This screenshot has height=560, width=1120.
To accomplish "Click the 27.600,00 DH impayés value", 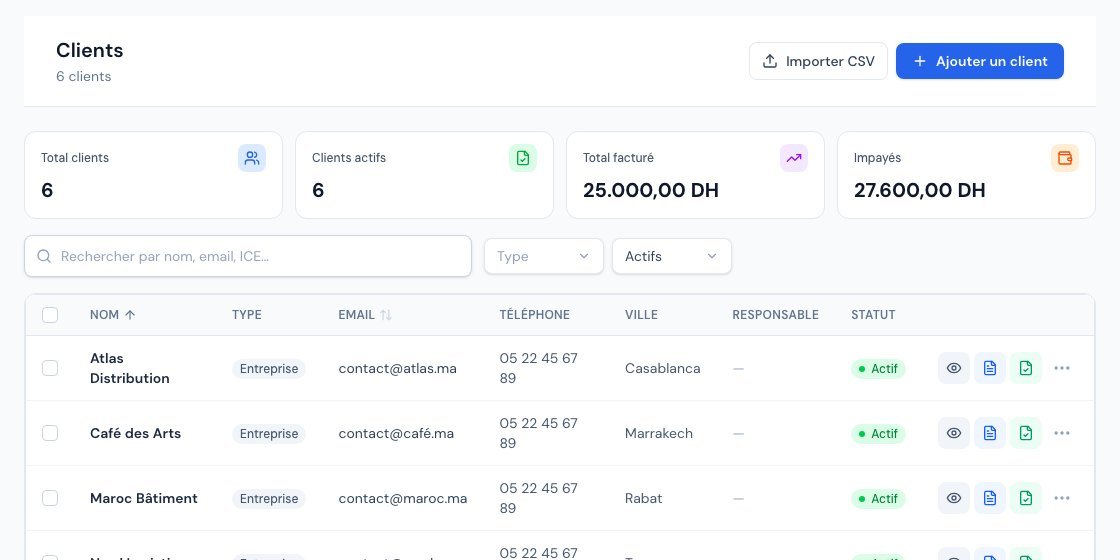I will [919, 190].
